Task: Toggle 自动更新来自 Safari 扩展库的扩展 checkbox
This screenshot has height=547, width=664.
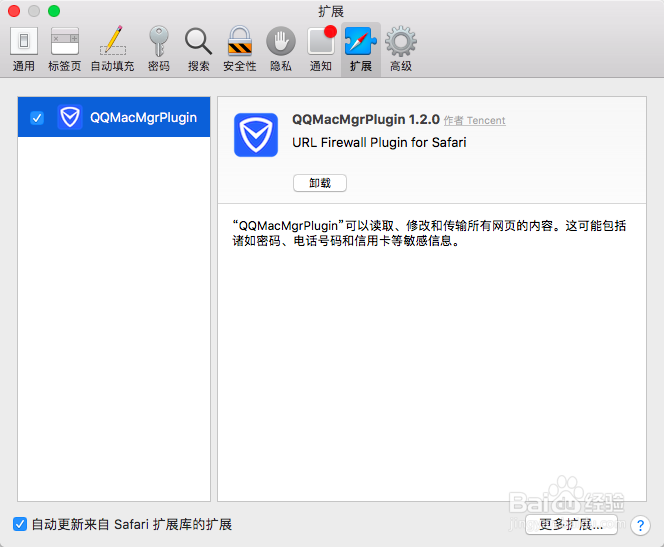Action: tap(19, 524)
